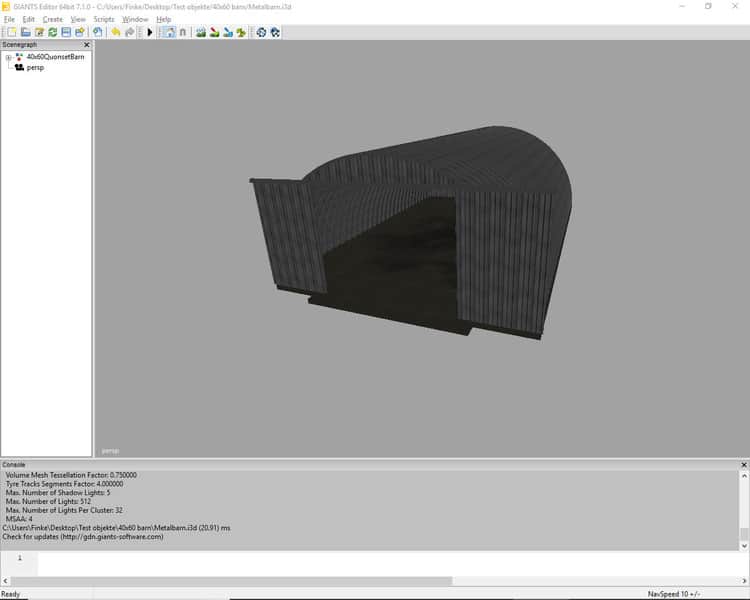Select the persp camera in Scenegraph
750x600 pixels.
tap(35, 67)
